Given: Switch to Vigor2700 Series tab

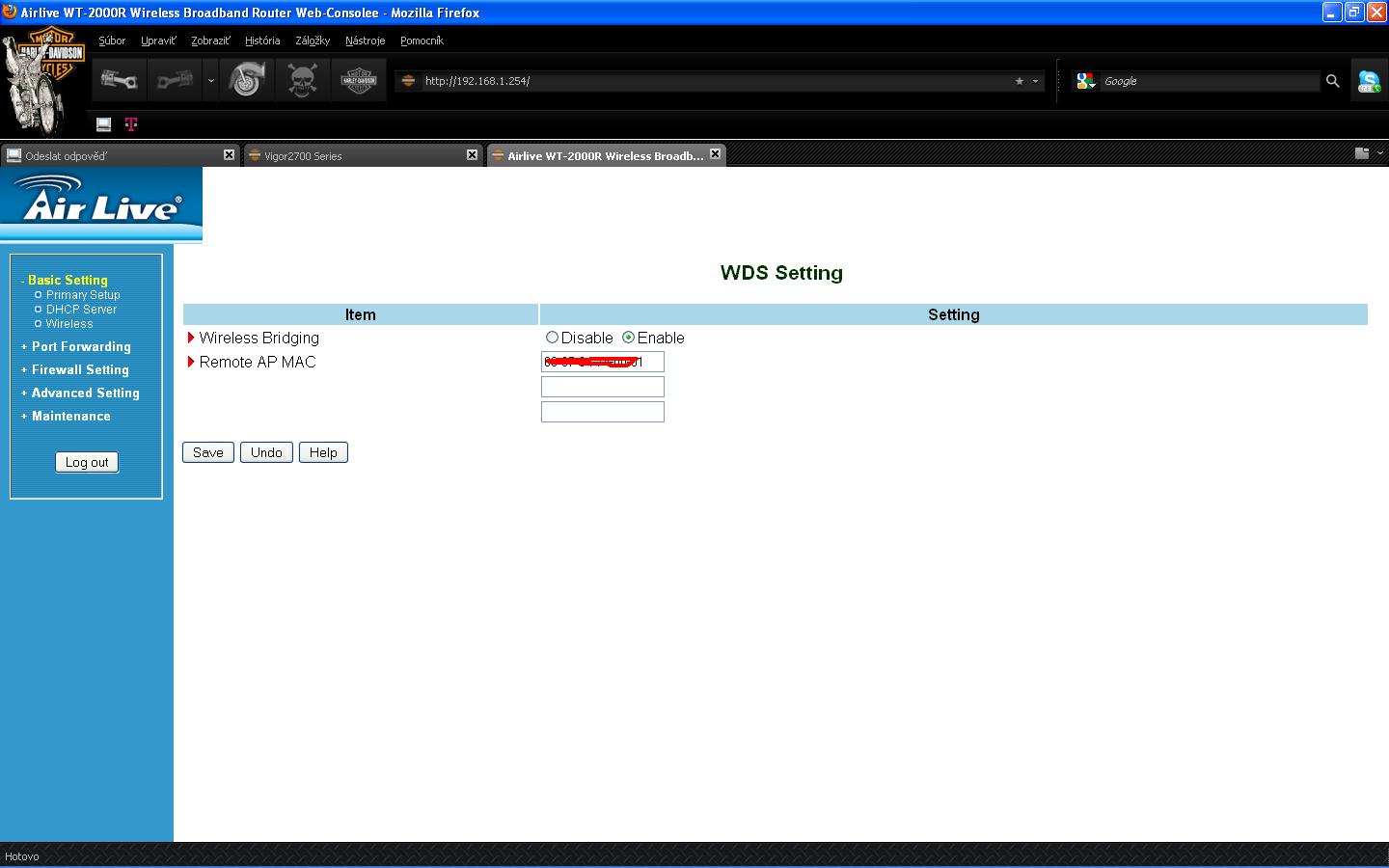Looking at the screenshot, I should pyautogui.click(x=362, y=155).
